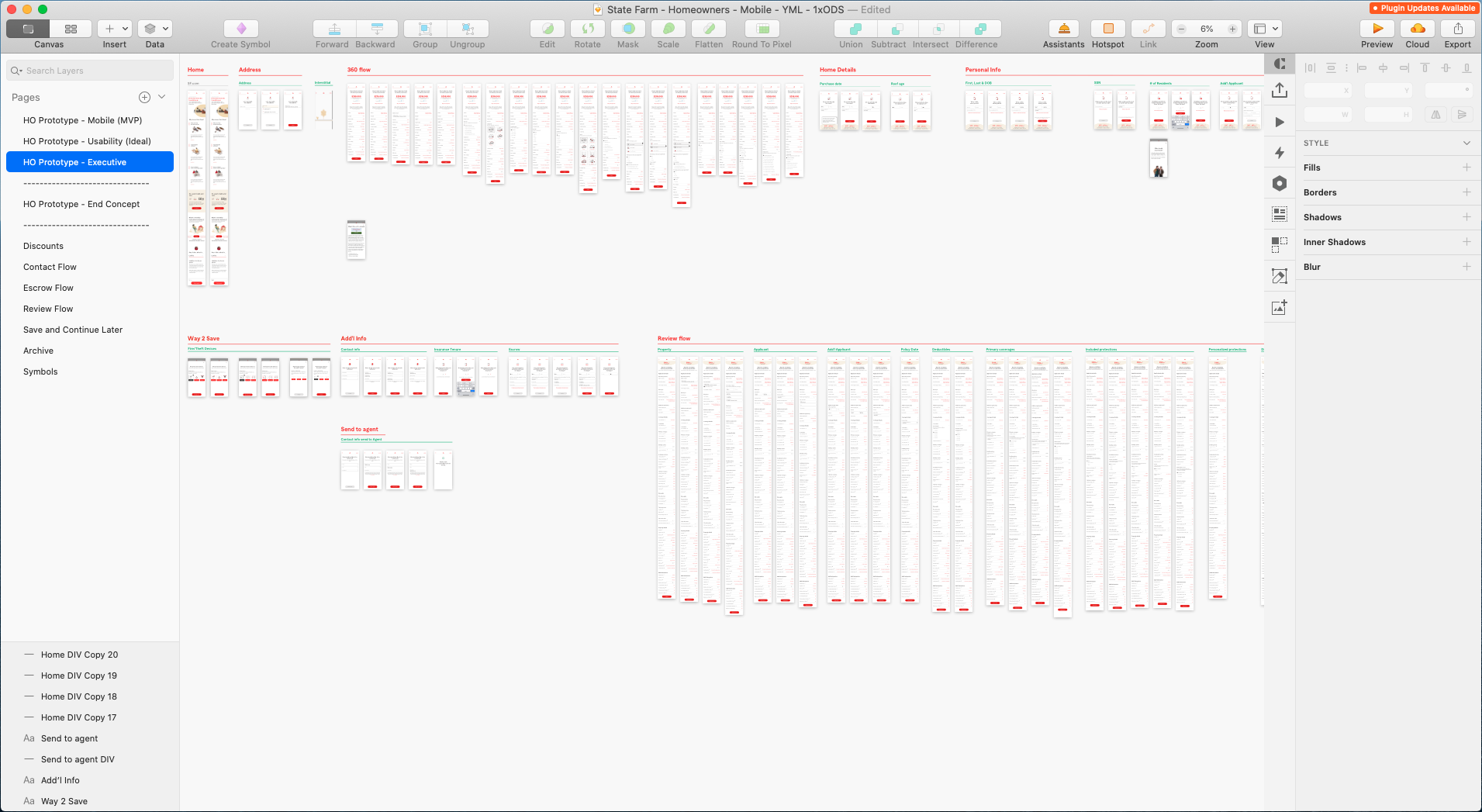Apply the Subtract boolean operation
The image size is (1482, 812).
[x=888, y=29]
